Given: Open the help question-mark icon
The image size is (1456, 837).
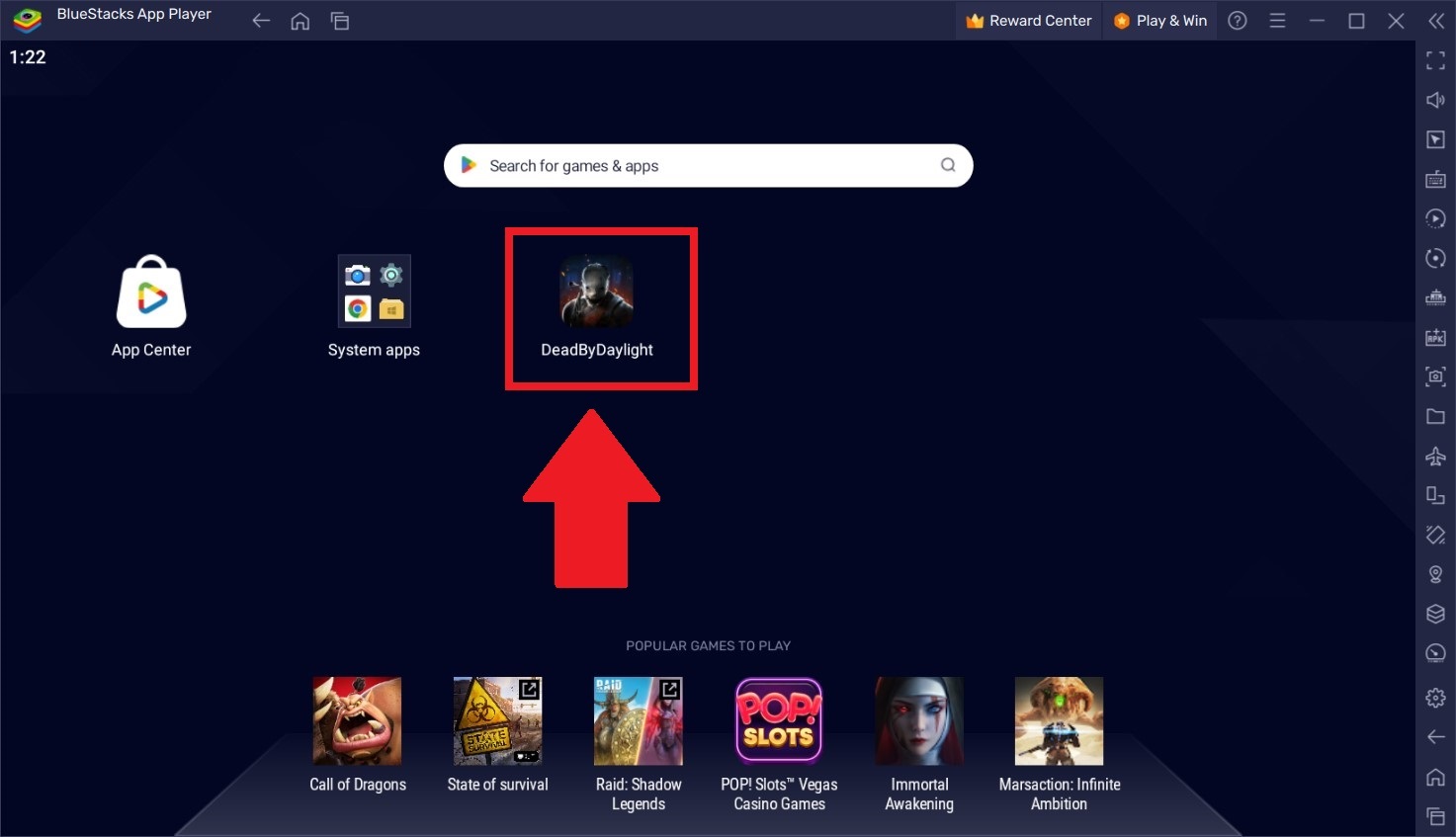Looking at the screenshot, I should [x=1238, y=21].
